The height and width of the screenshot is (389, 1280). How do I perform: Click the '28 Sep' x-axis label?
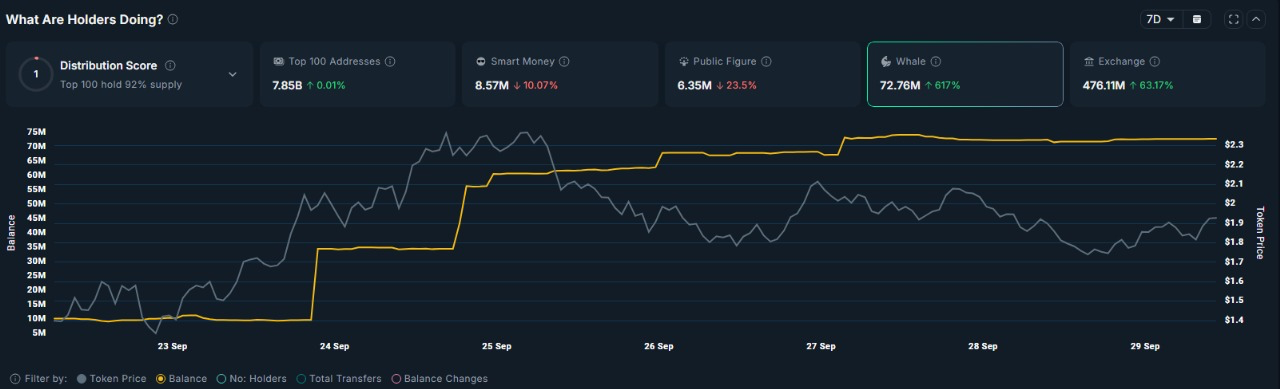coord(982,346)
